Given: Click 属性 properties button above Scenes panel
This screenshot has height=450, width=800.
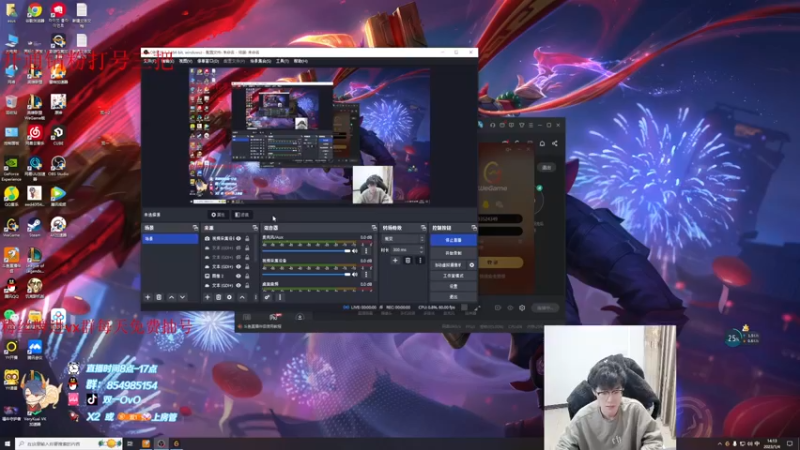Looking at the screenshot, I should (218, 215).
